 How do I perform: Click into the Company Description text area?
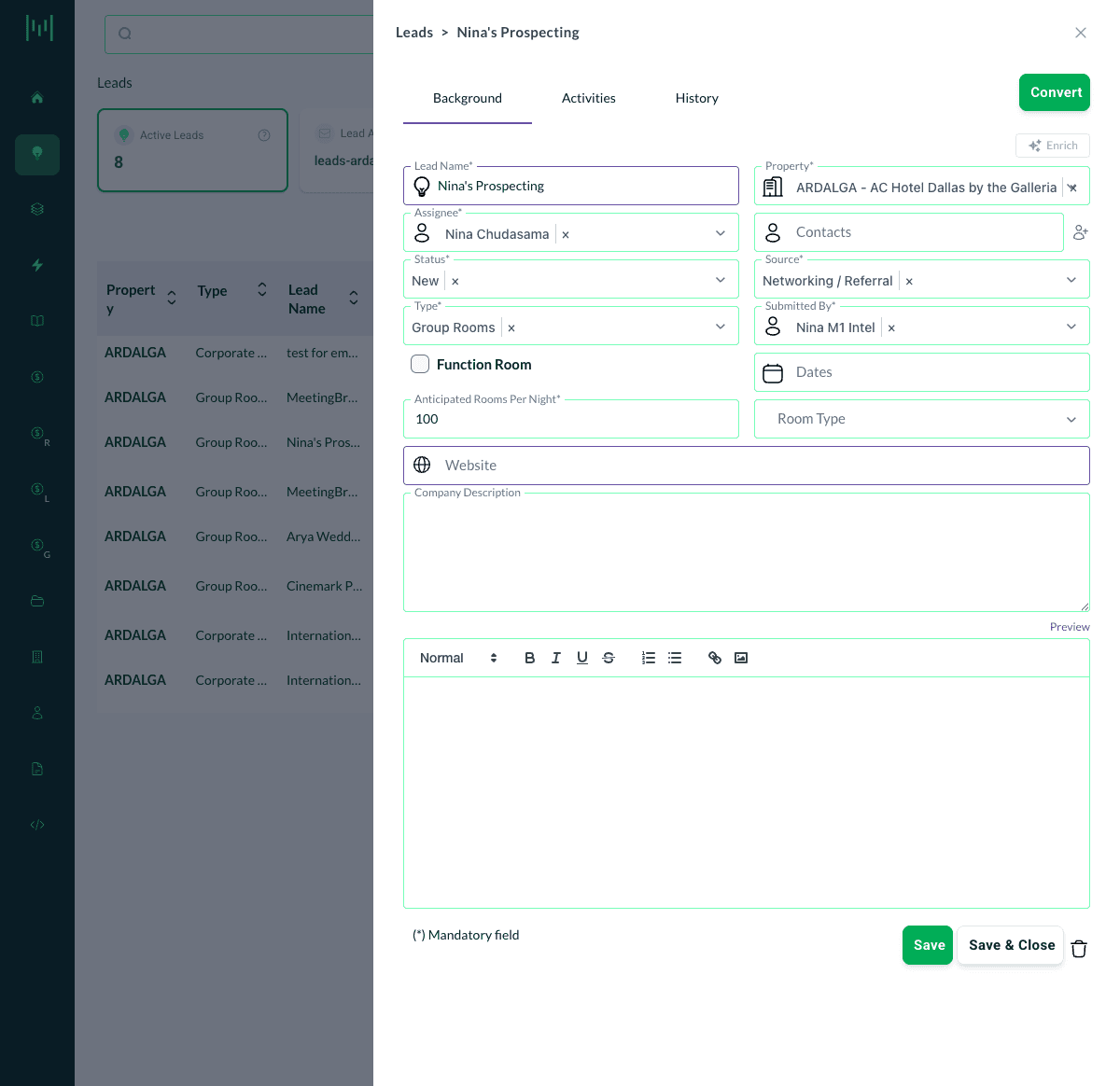point(747,552)
